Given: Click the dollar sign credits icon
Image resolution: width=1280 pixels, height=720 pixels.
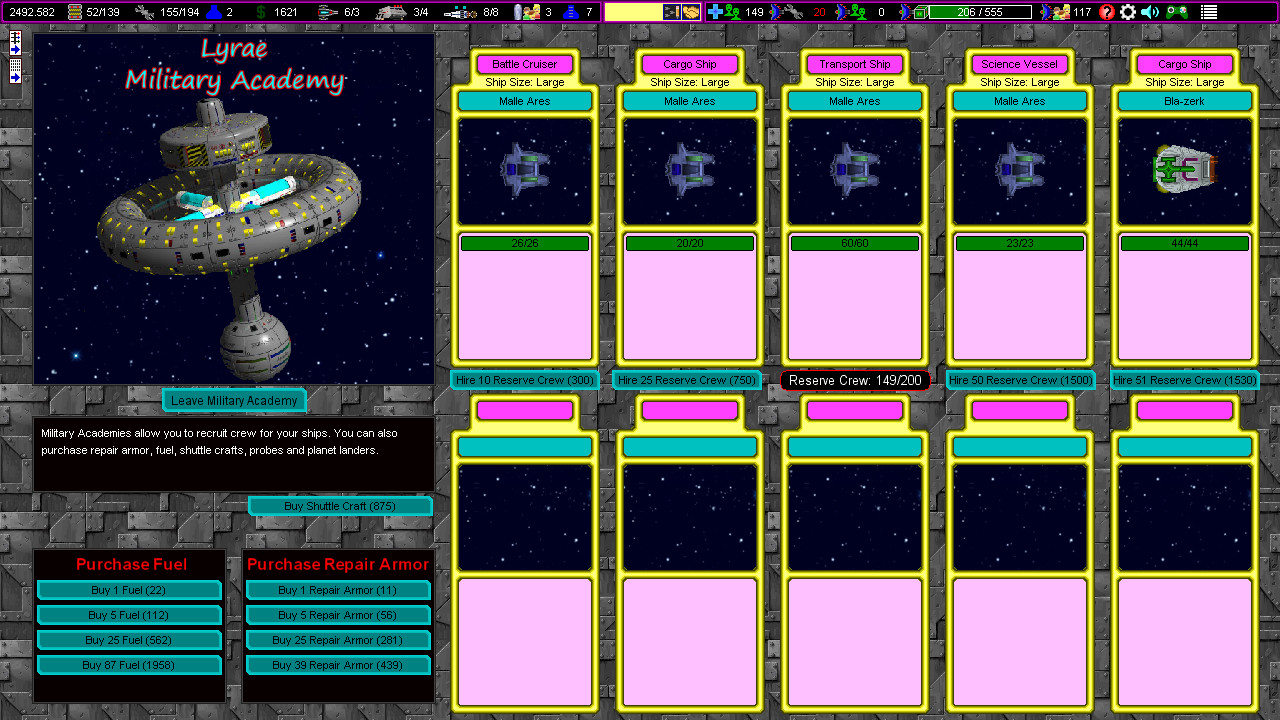Looking at the screenshot, I should (260, 11).
